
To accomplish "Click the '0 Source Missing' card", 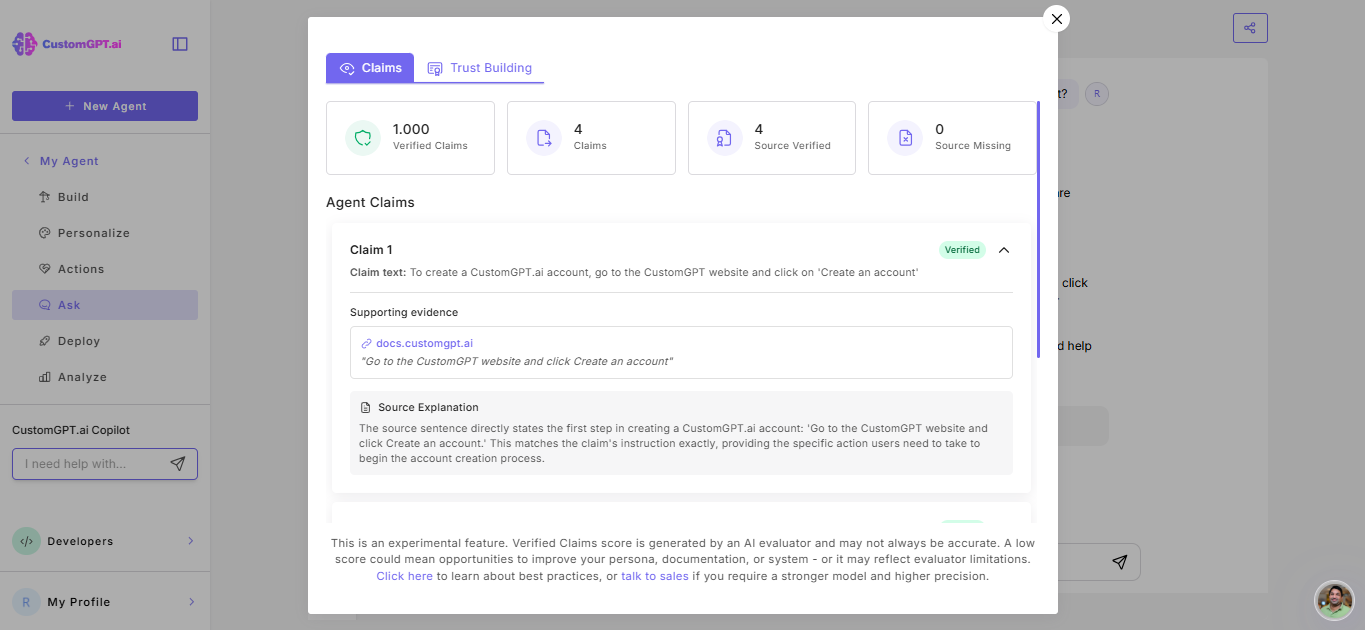I will click(952, 138).
